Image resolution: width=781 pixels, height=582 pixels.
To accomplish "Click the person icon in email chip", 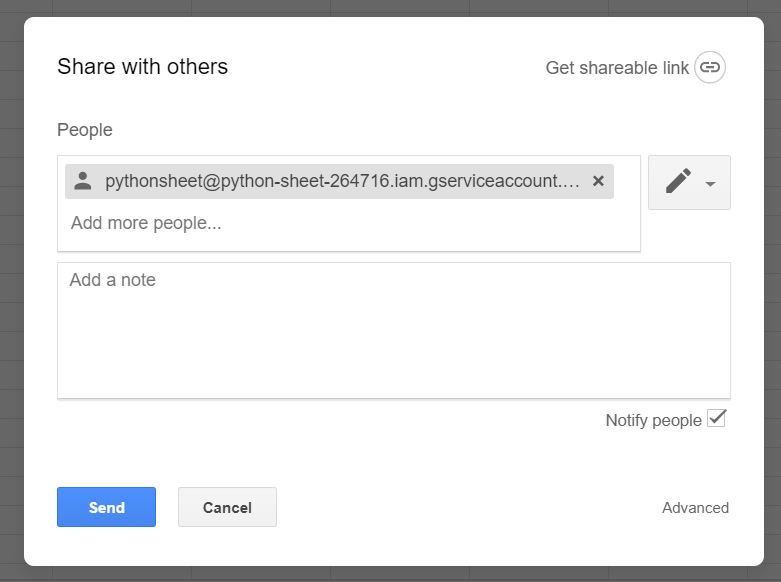I will [x=83, y=181].
